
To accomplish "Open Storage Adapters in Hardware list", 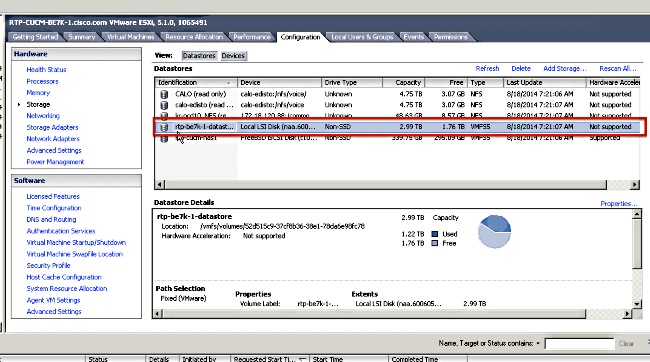I will coord(52,127).
